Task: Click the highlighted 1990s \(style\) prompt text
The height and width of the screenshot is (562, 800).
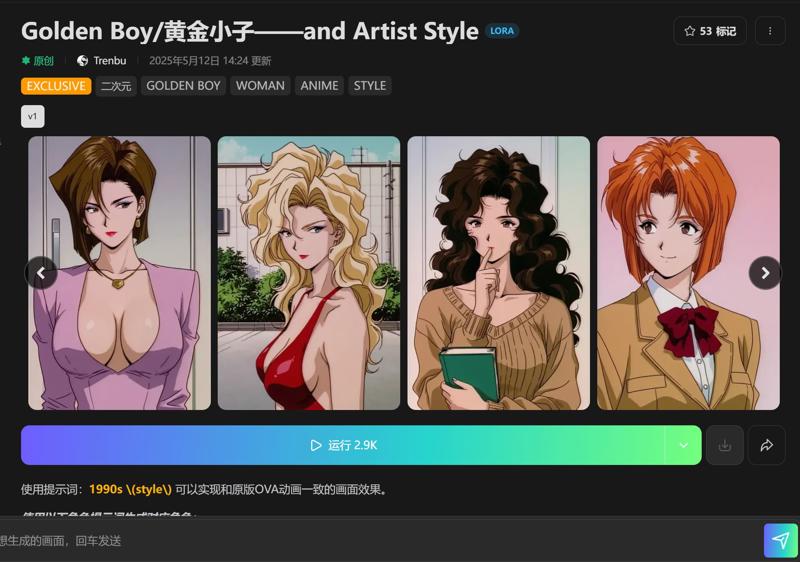Action: pyautogui.click(x=130, y=490)
